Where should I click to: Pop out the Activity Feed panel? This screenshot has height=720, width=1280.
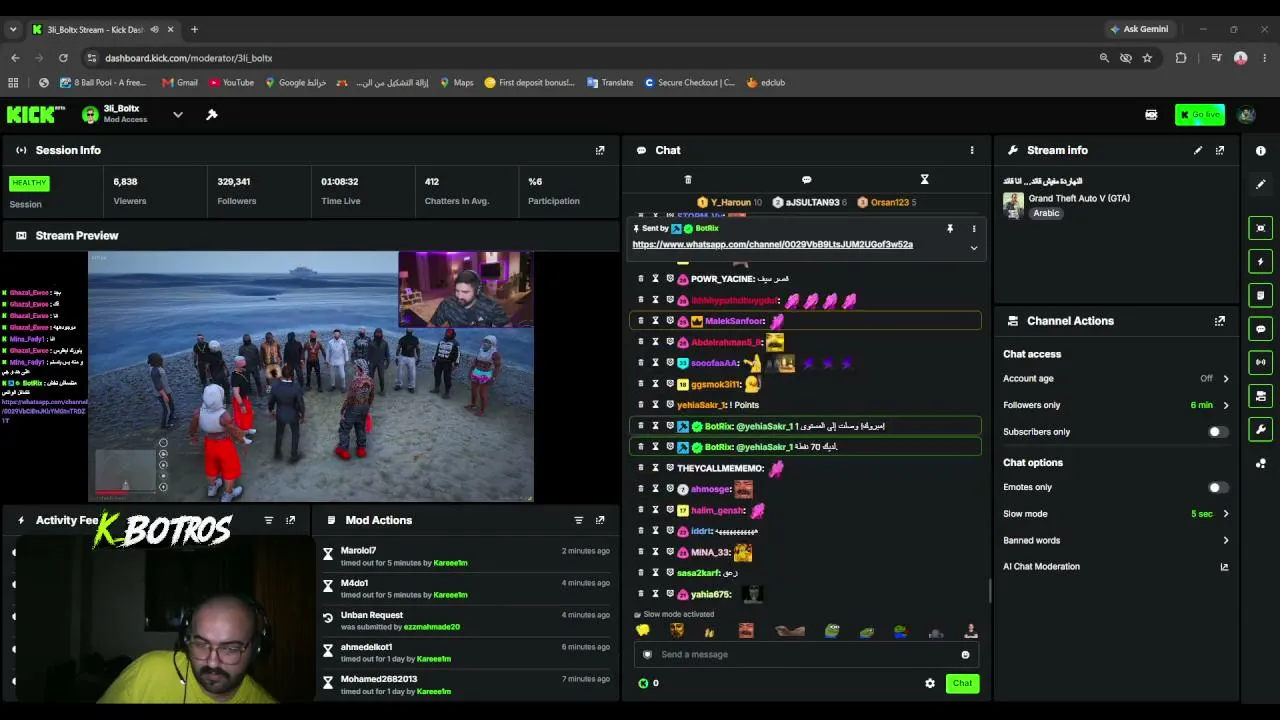291,520
